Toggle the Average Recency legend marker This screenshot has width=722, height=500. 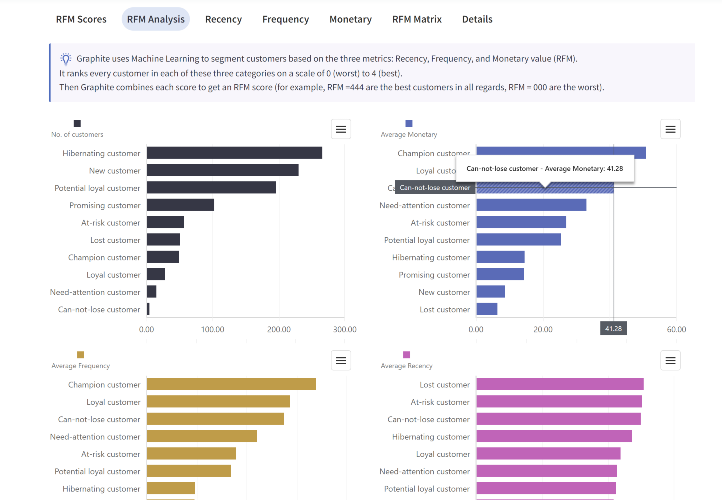coord(407,355)
